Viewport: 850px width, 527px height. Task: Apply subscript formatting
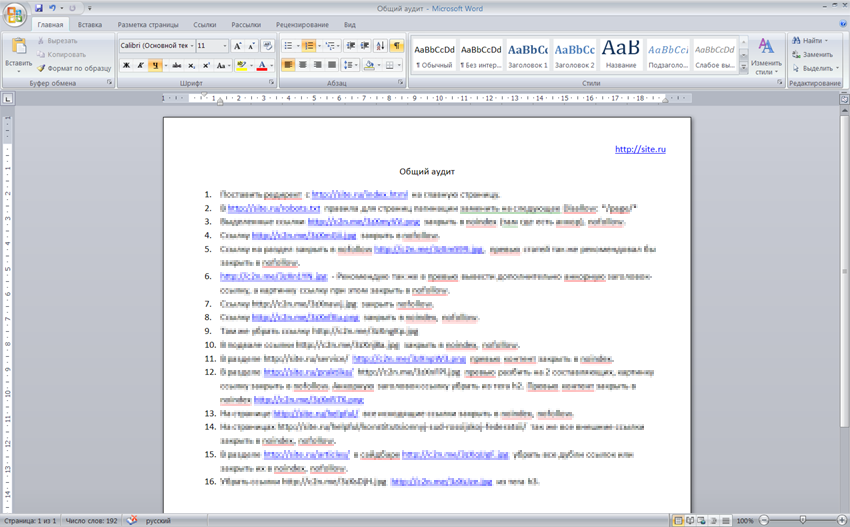[x=191, y=65]
